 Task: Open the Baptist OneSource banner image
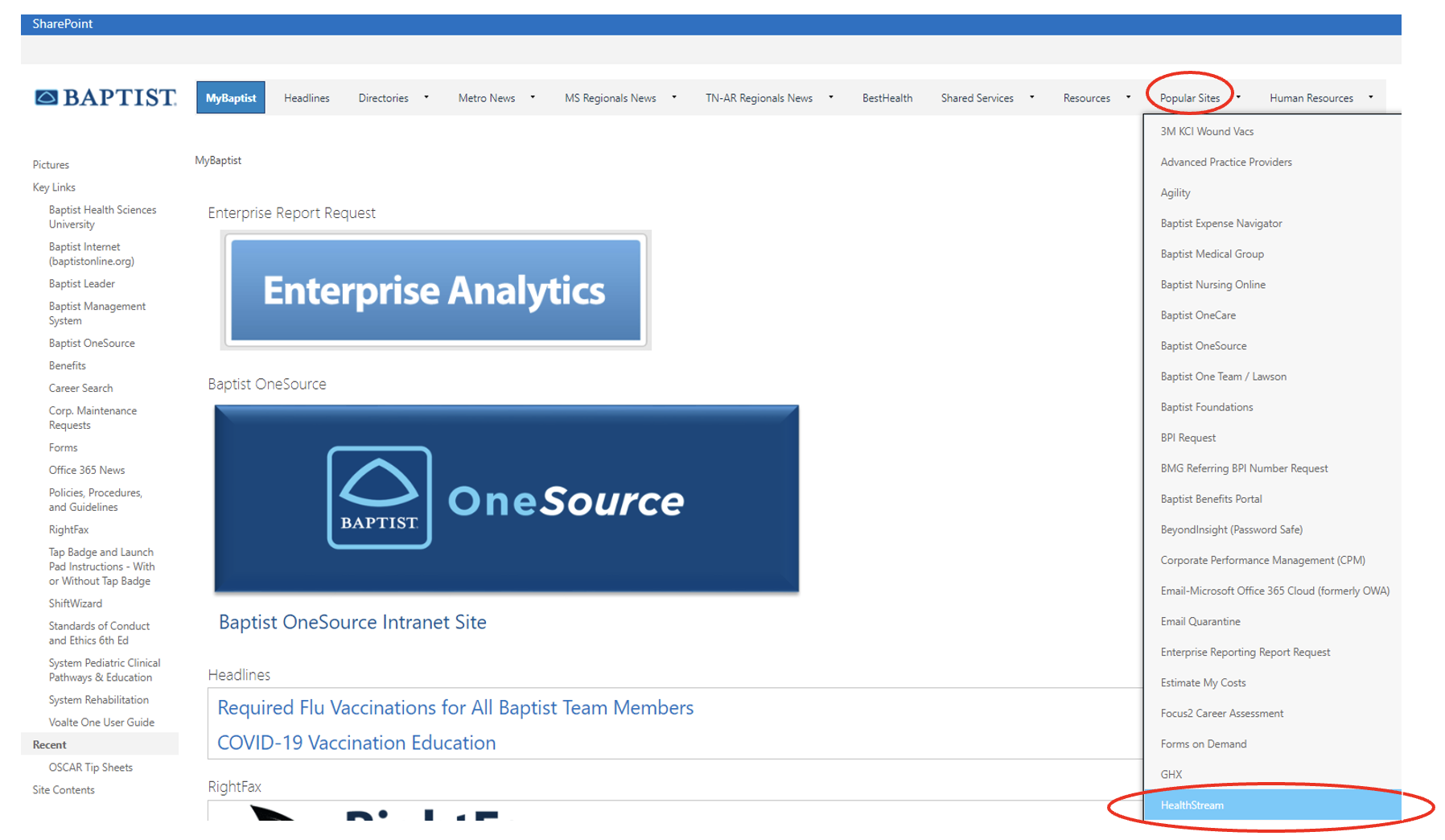506,499
